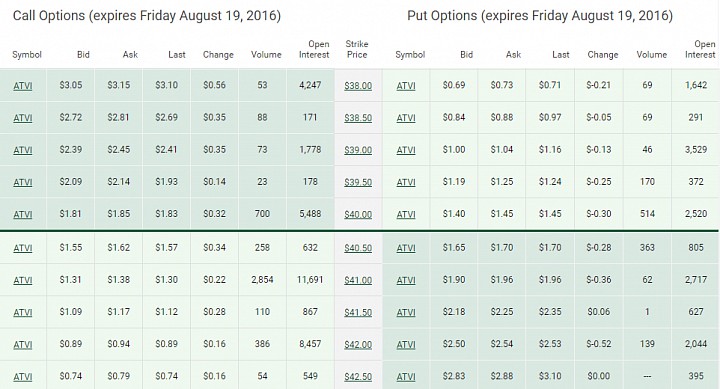Open the $39.00 strike price link
The height and width of the screenshot is (389, 720).
358,150
